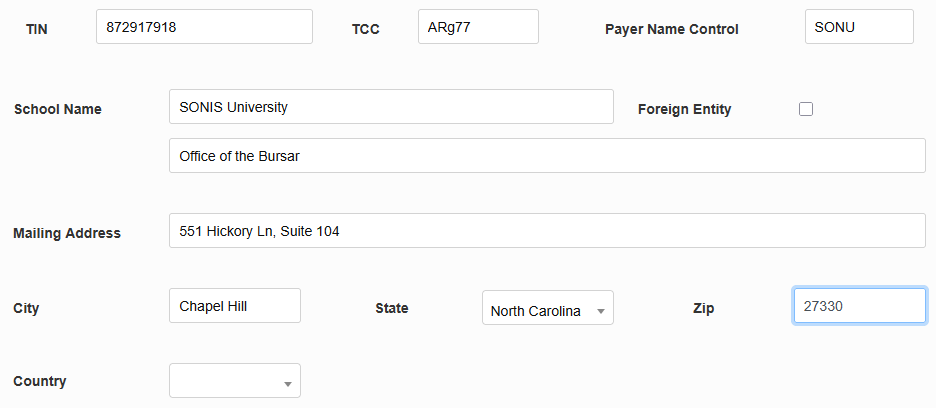This screenshot has width=936, height=408.
Task: Click the bold TCC text label
Action: (x=366, y=29)
